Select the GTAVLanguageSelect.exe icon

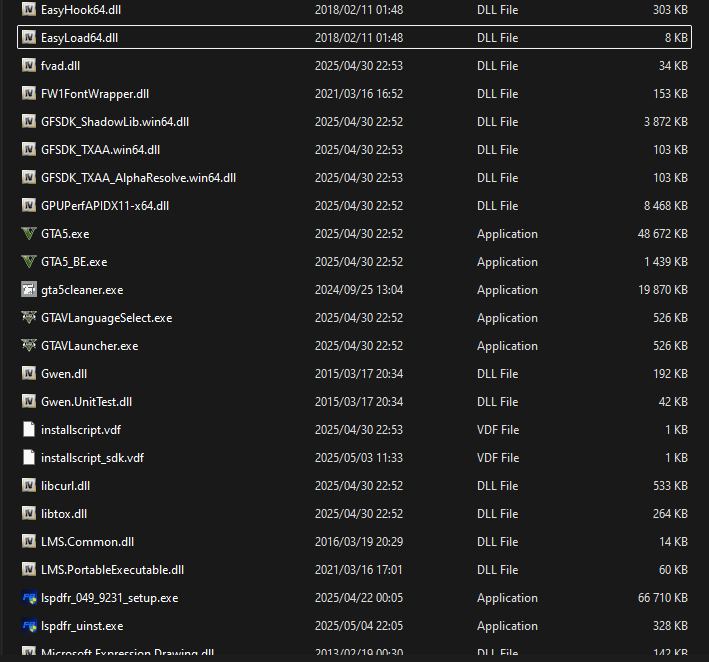[x=28, y=318]
